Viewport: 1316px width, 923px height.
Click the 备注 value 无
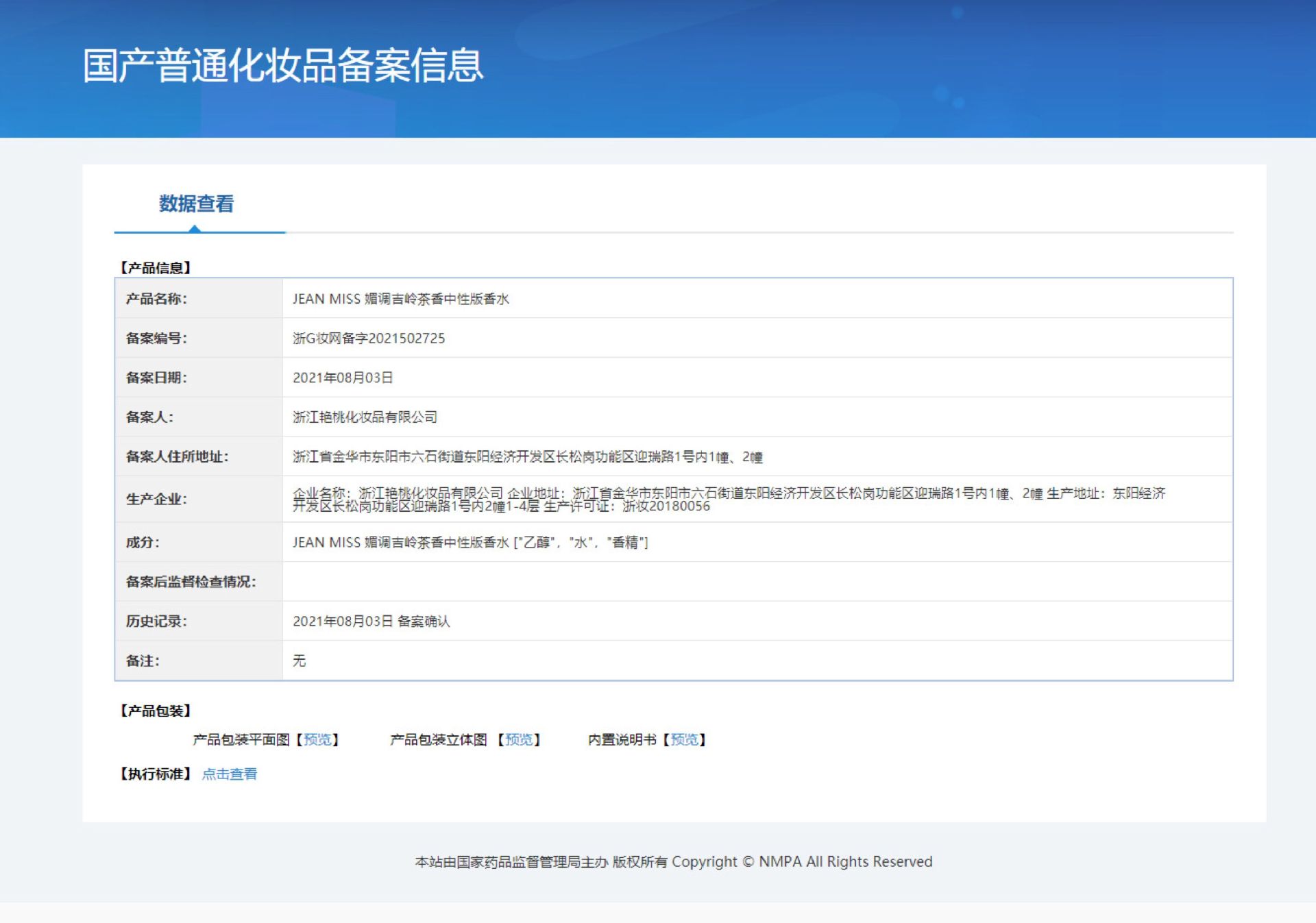point(300,661)
